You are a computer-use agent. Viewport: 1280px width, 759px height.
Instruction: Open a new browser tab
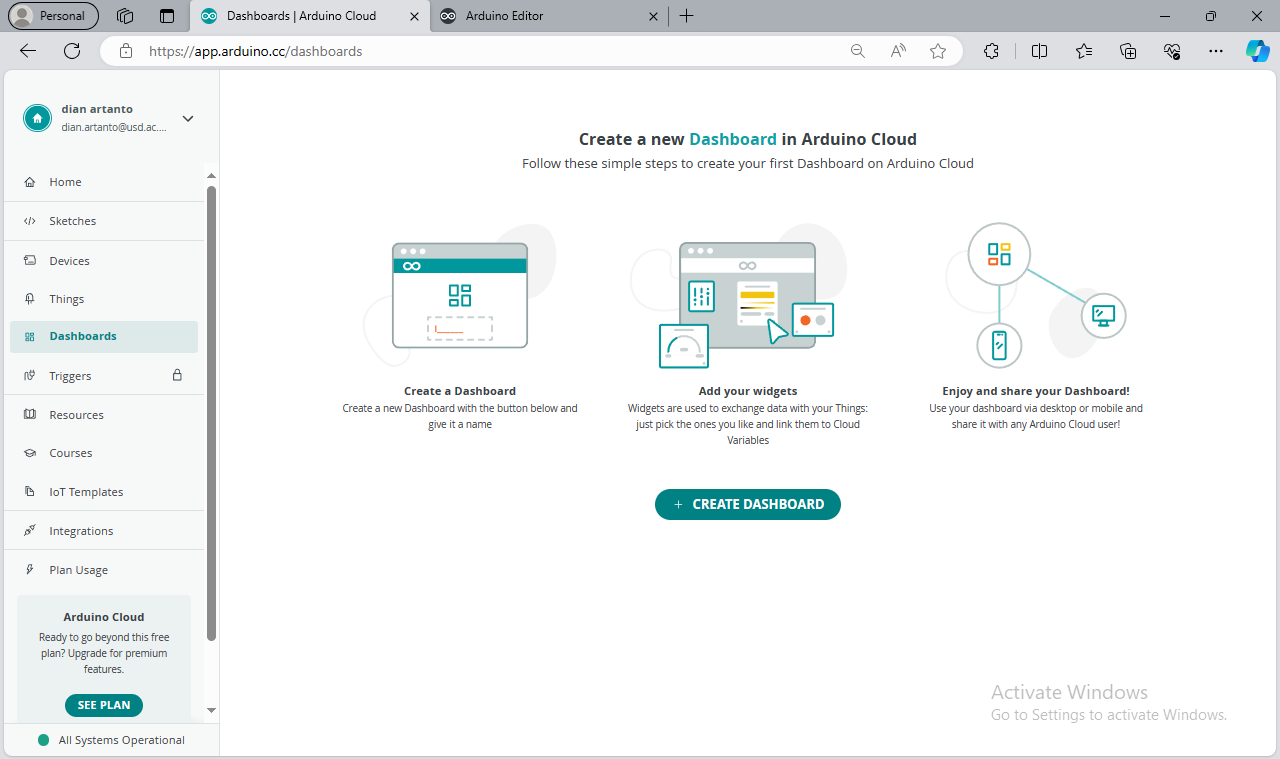686,16
